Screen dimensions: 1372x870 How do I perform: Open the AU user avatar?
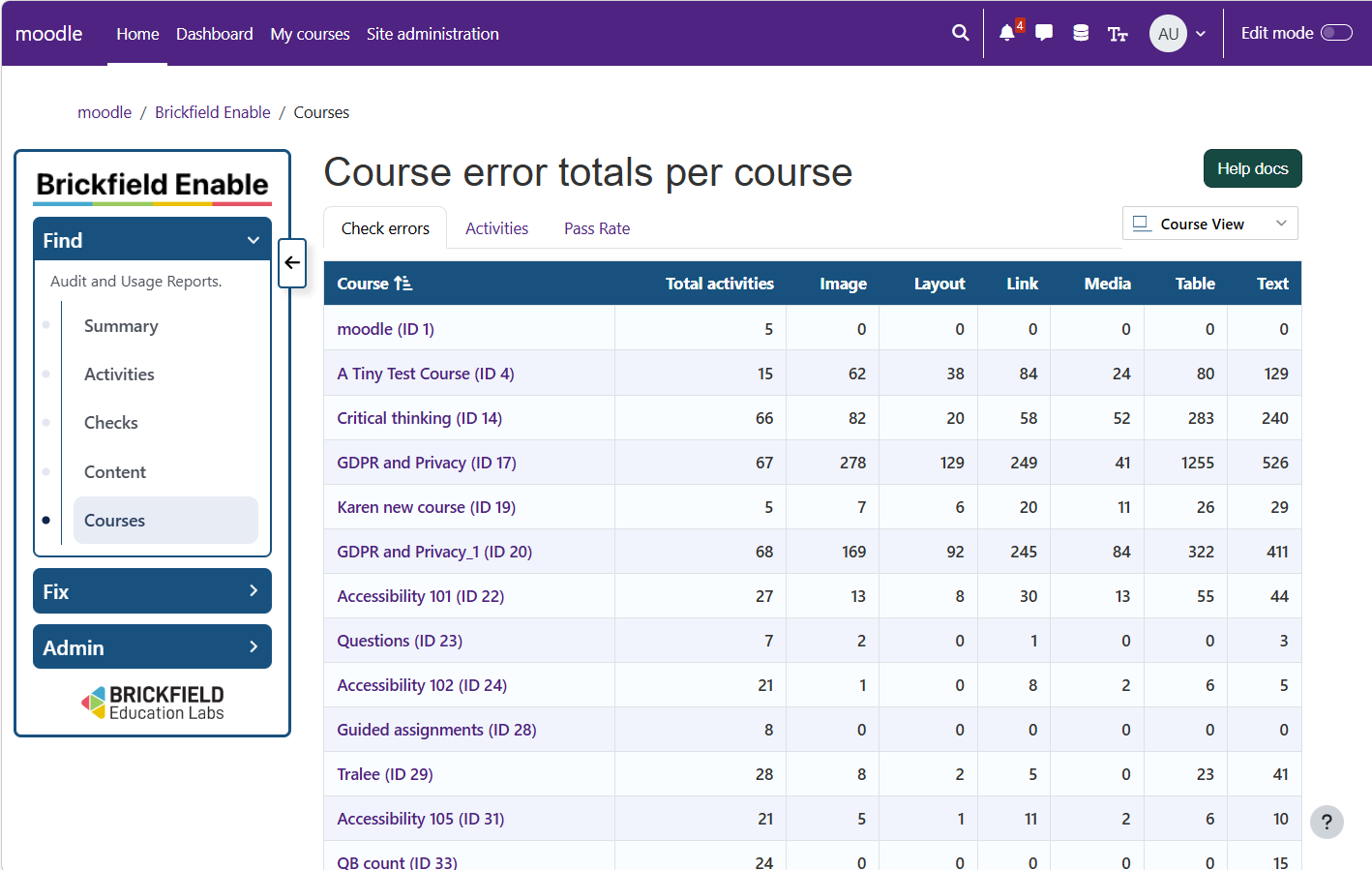[1168, 33]
